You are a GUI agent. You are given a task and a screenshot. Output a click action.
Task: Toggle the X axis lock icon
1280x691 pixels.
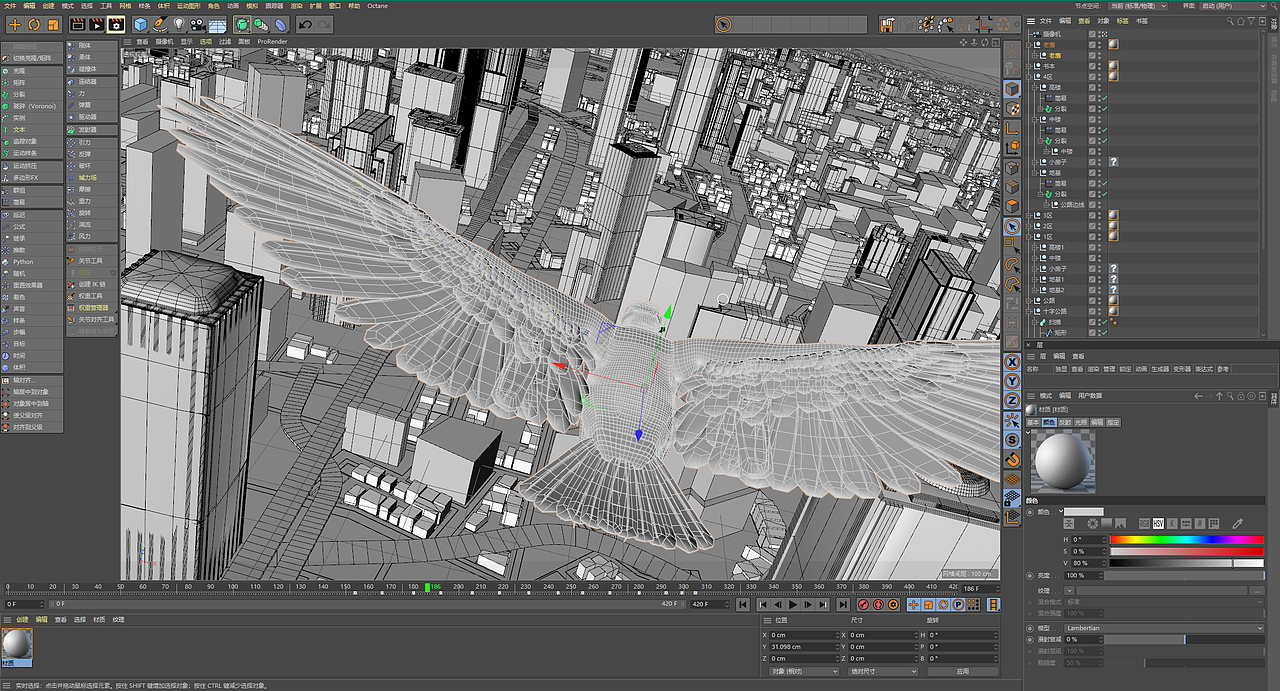point(1012,361)
